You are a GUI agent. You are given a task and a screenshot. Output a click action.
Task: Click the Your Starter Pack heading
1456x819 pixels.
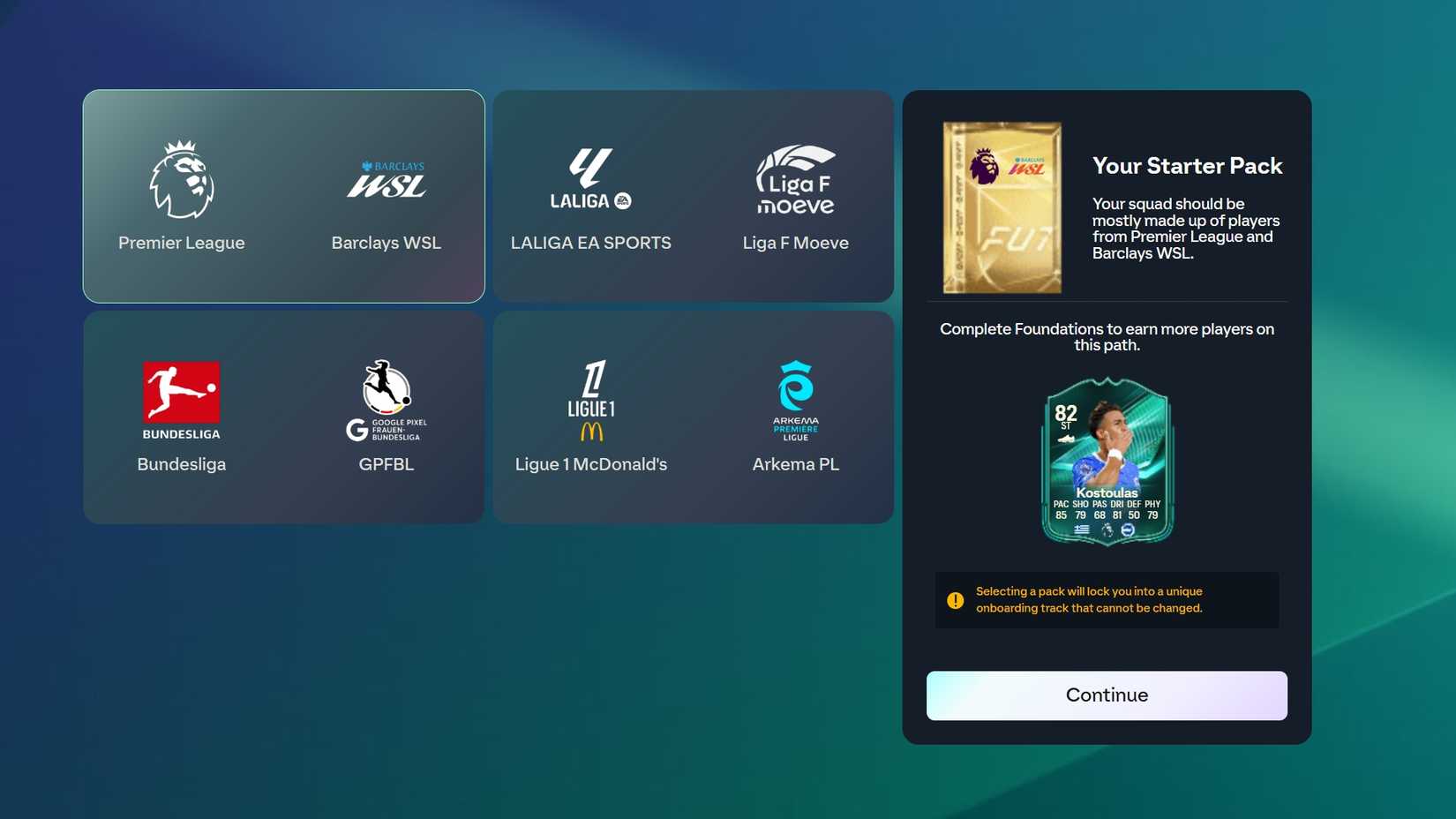pos(1187,166)
